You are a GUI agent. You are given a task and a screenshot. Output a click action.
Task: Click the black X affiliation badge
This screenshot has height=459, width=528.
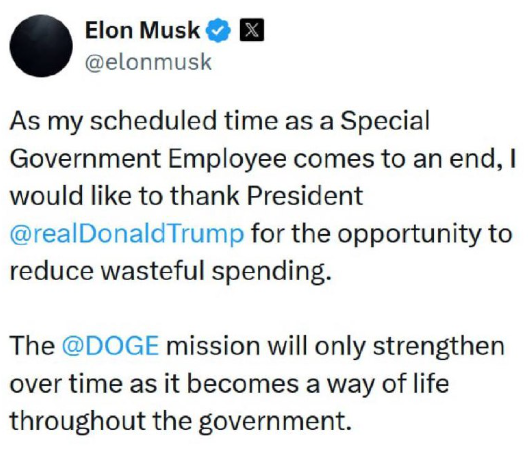(252, 30)
